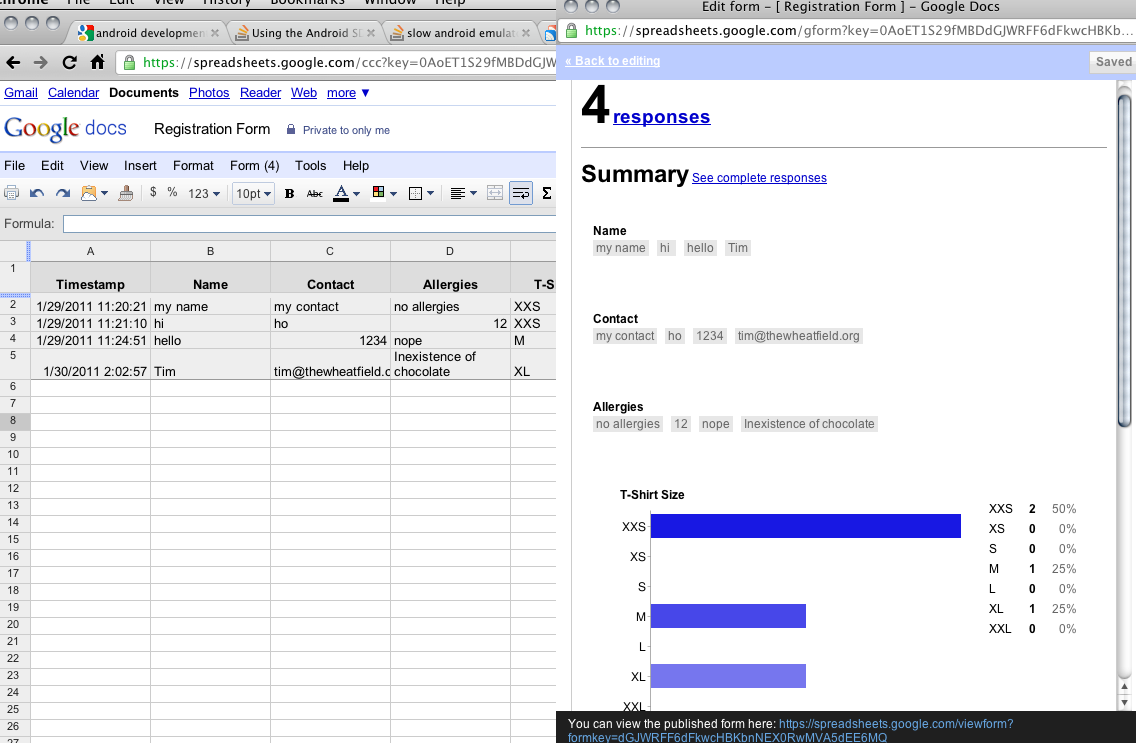Open the Form (4) menu

click(254, 165)
